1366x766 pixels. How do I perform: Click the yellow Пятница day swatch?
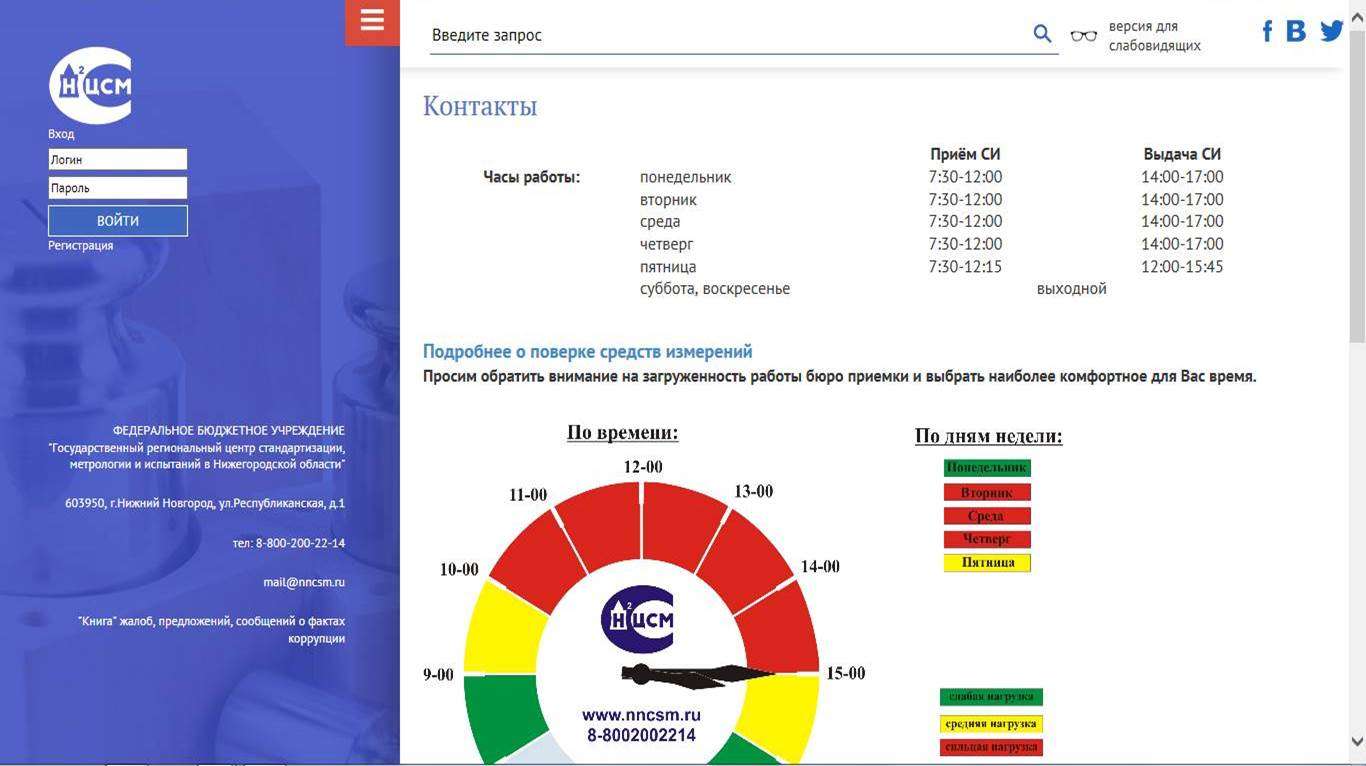coord(987,563)
